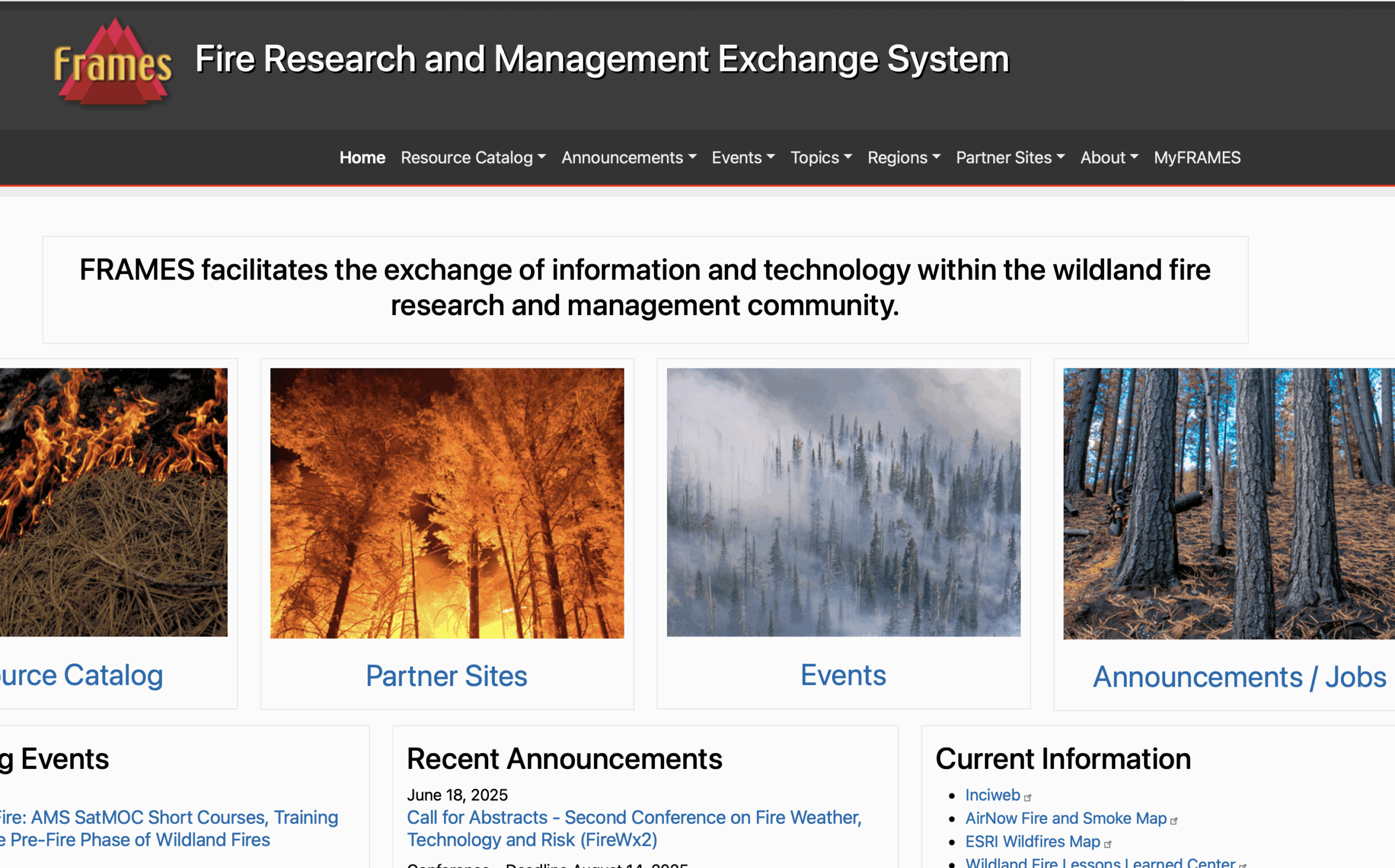
Task: Click the Frames triangle logo
Action: (112, 63)
